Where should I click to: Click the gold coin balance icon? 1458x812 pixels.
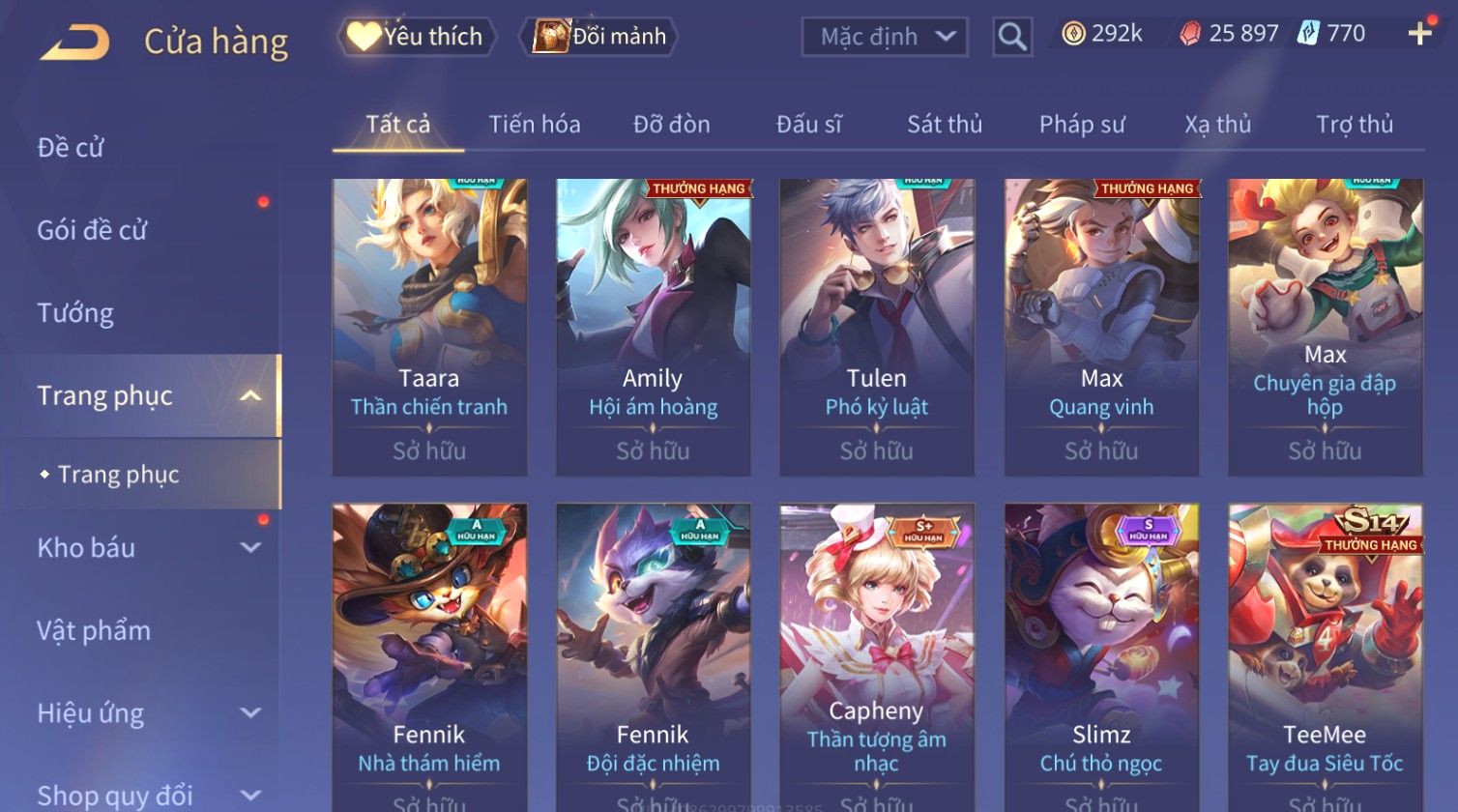click(1073, 34)
